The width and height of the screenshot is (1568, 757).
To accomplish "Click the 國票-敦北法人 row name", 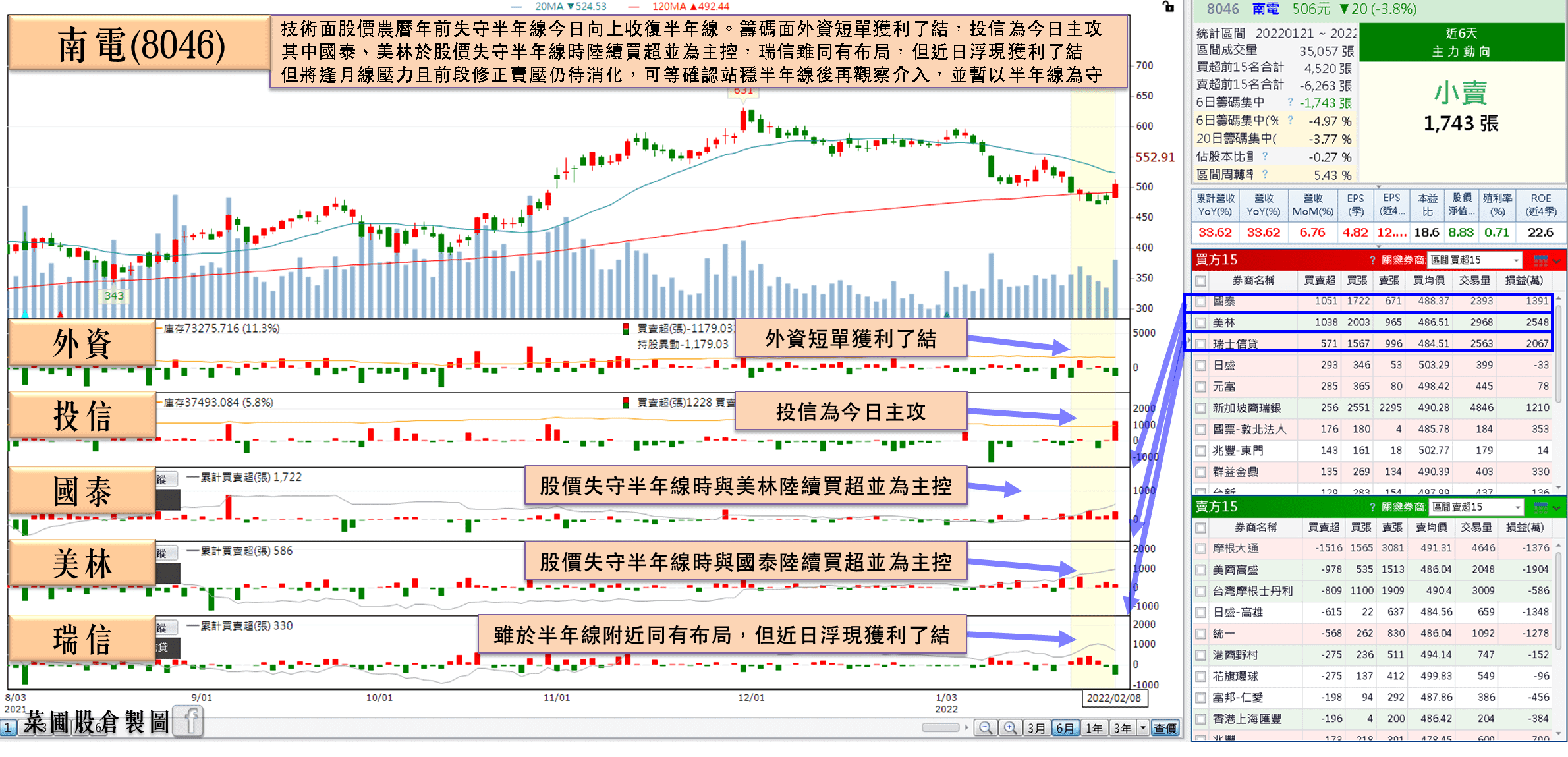I will (1249, 430).
